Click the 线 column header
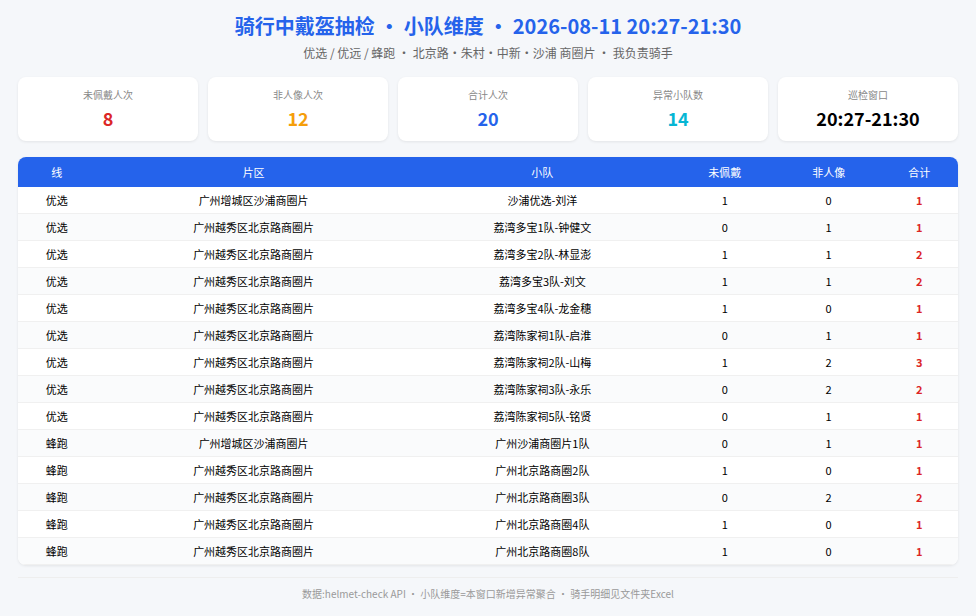The width and height of the screenshot is (976, 616). [57, 173]
